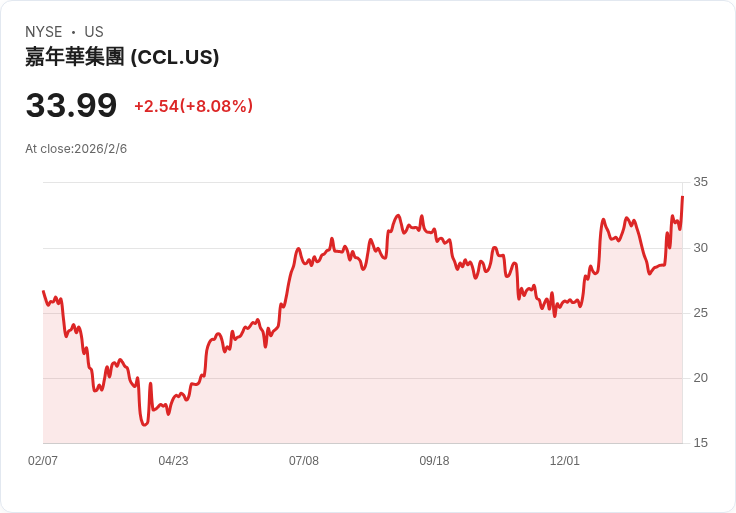Select the 35 label on the price axis

700,182
